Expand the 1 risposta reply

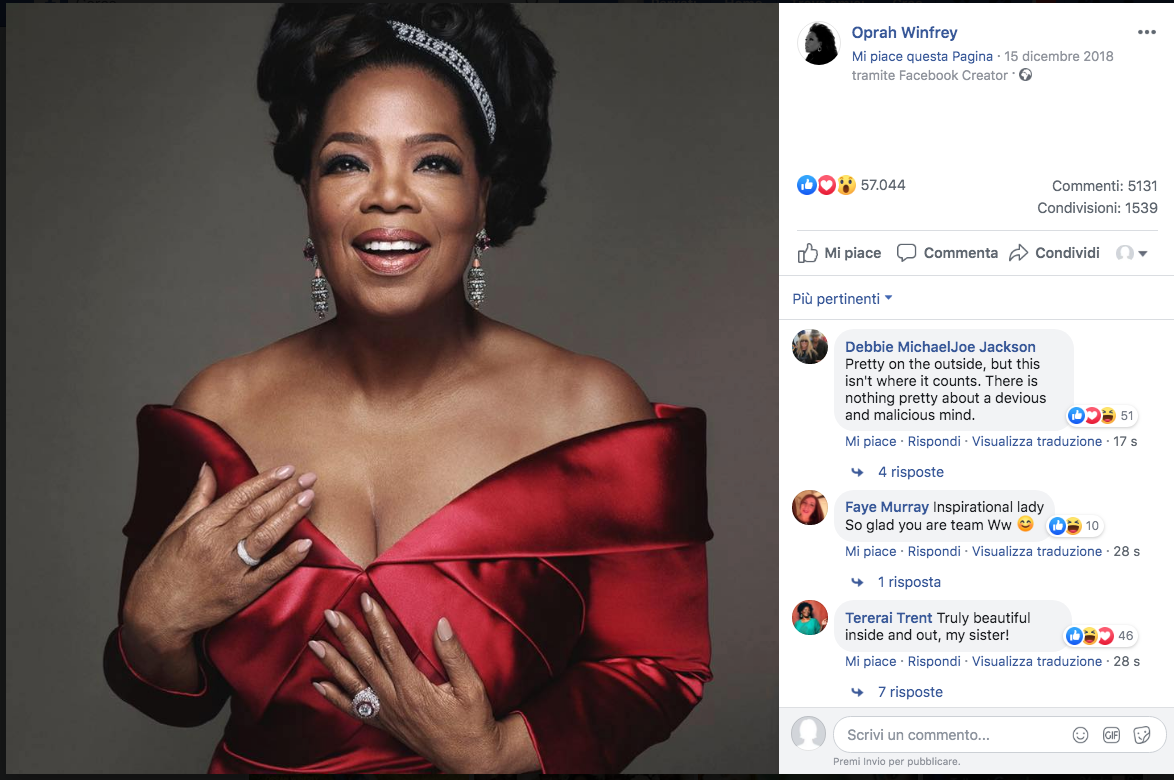coord(909,582)
